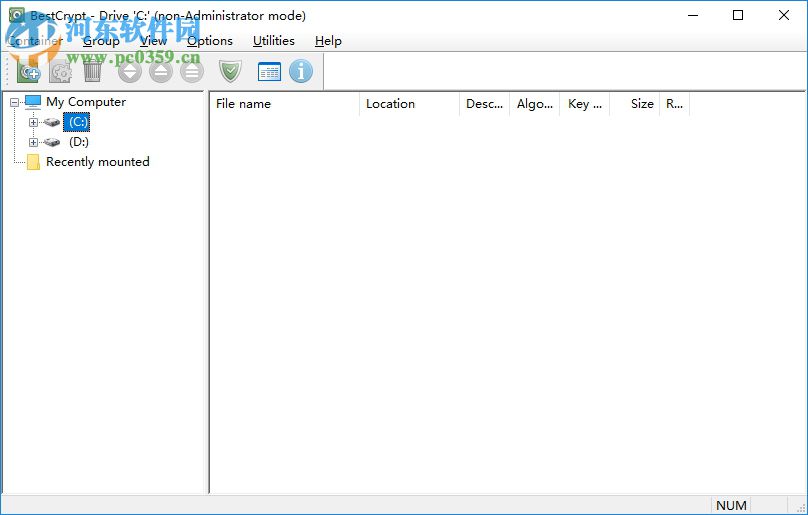Sort by Location column header
The width and height of the screenshot is (808, 515).
pyautogui.click(x=409, y=104)
